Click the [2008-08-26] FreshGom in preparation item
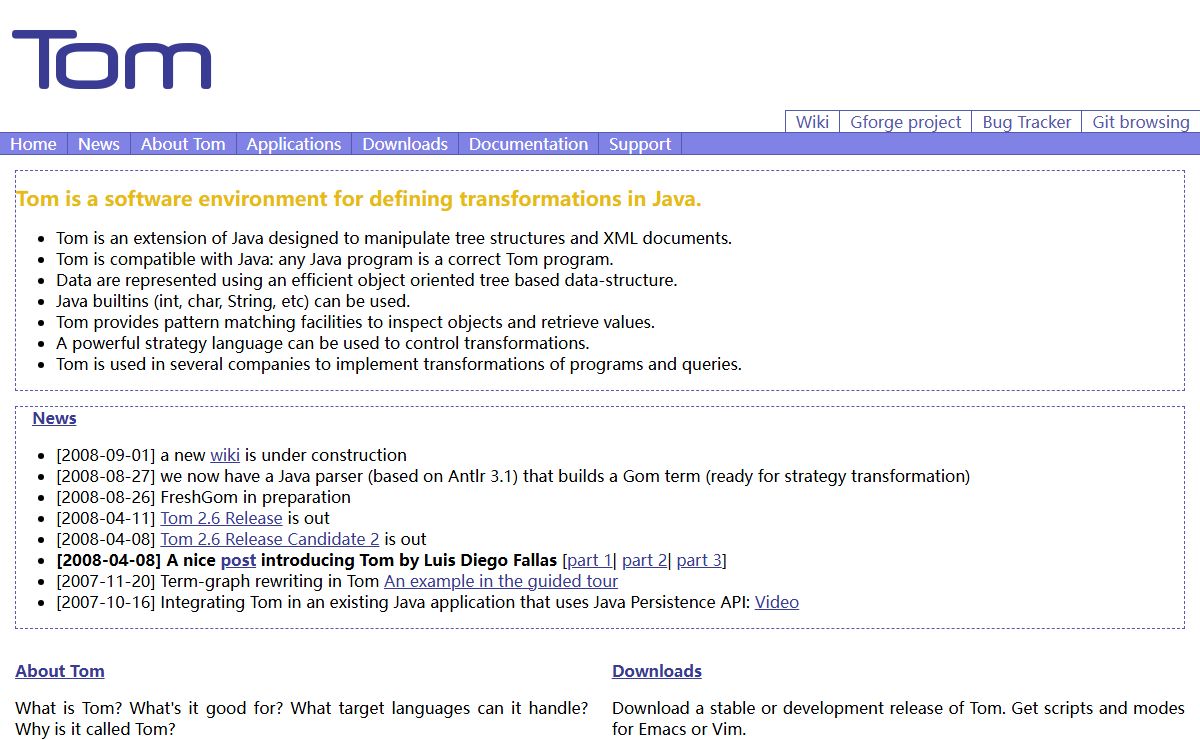The image size is (1200, 740). 204,497
